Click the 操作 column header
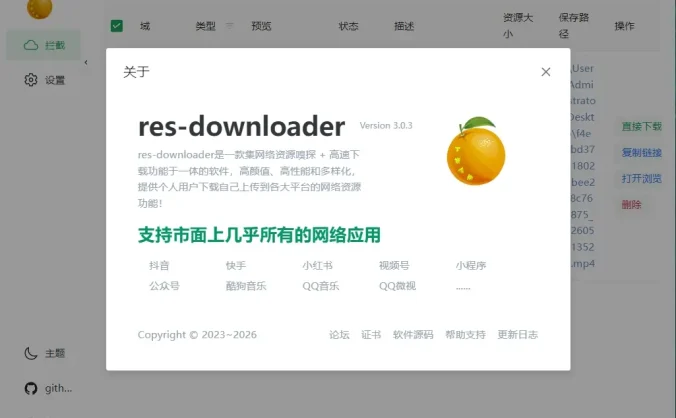 [x=624, y=26]
